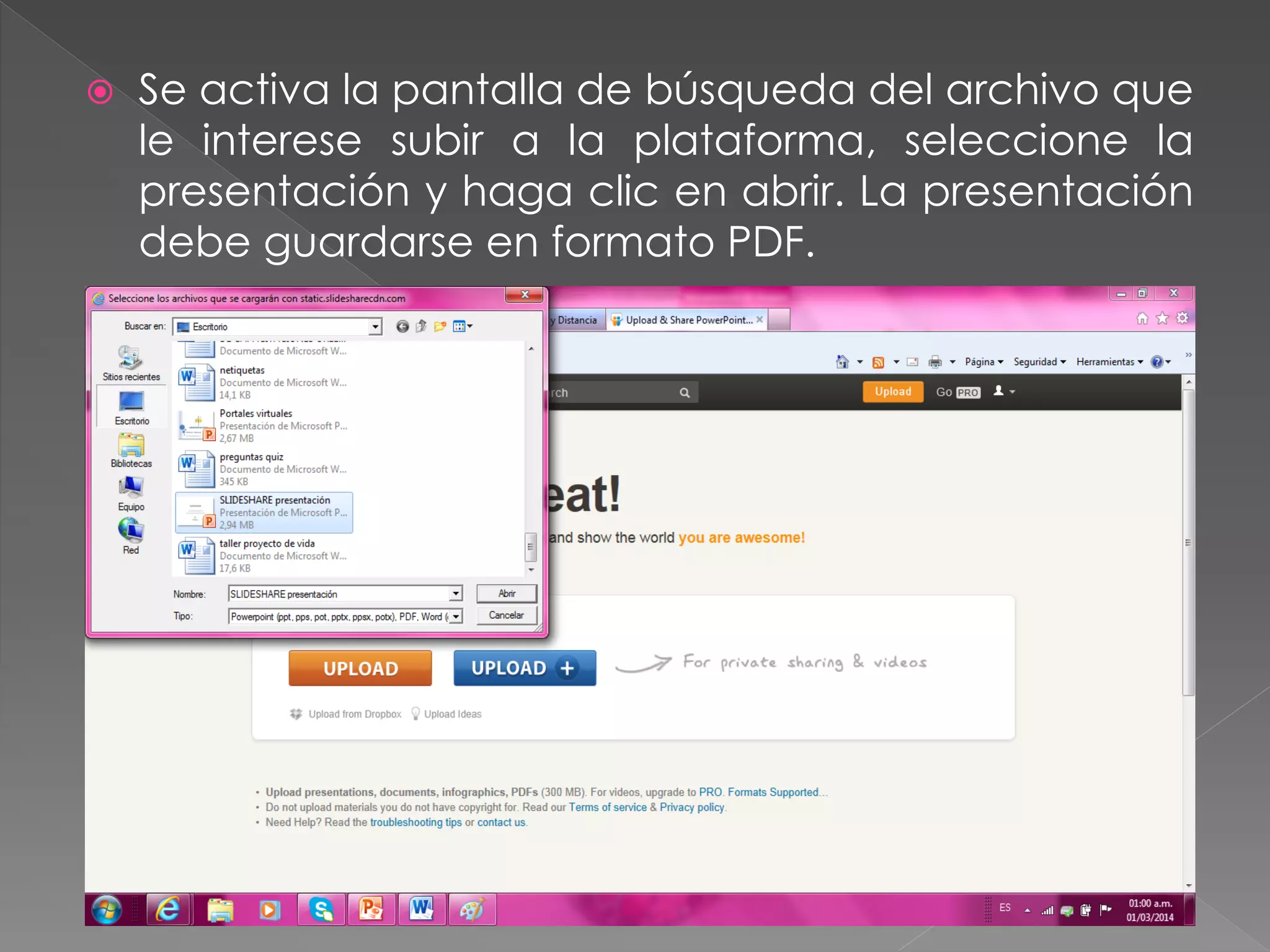
Task: Expand home button dropdown arrow
Action: click(859, 362)
